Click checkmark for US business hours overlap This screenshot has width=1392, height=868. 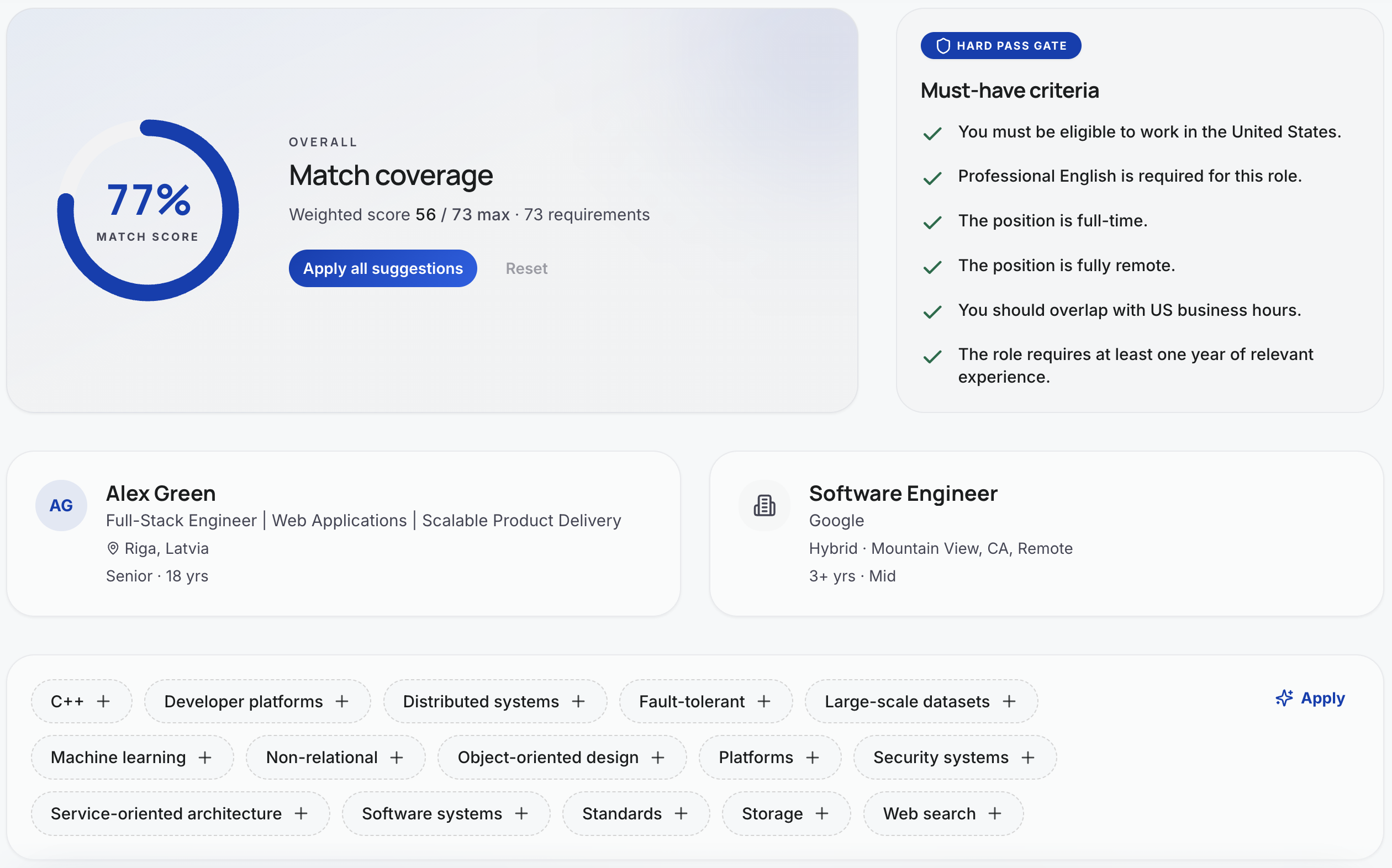point(932,312)
